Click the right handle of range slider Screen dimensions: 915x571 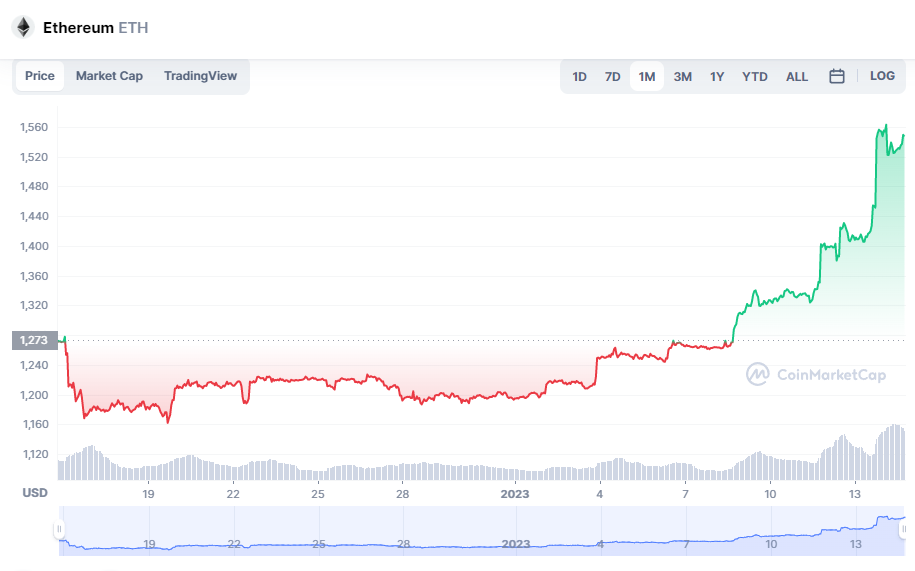904,529
